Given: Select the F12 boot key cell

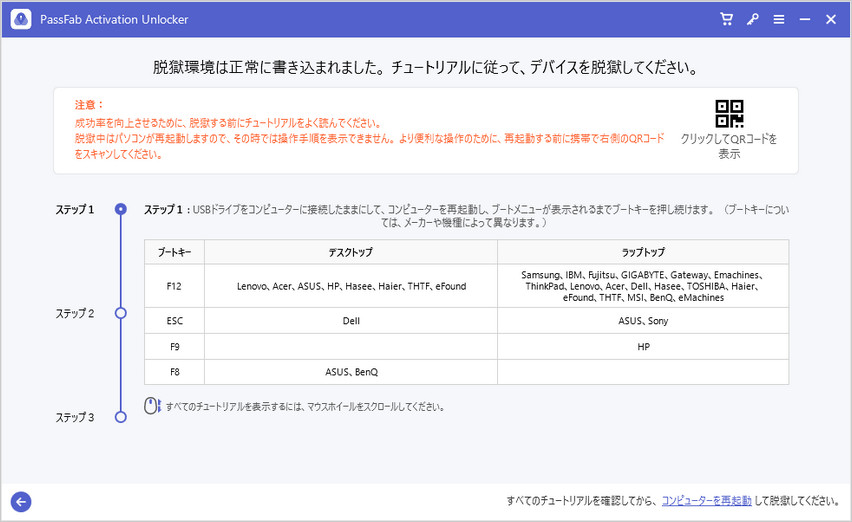Looking at the screenshot, I should [x=174, y=286].
